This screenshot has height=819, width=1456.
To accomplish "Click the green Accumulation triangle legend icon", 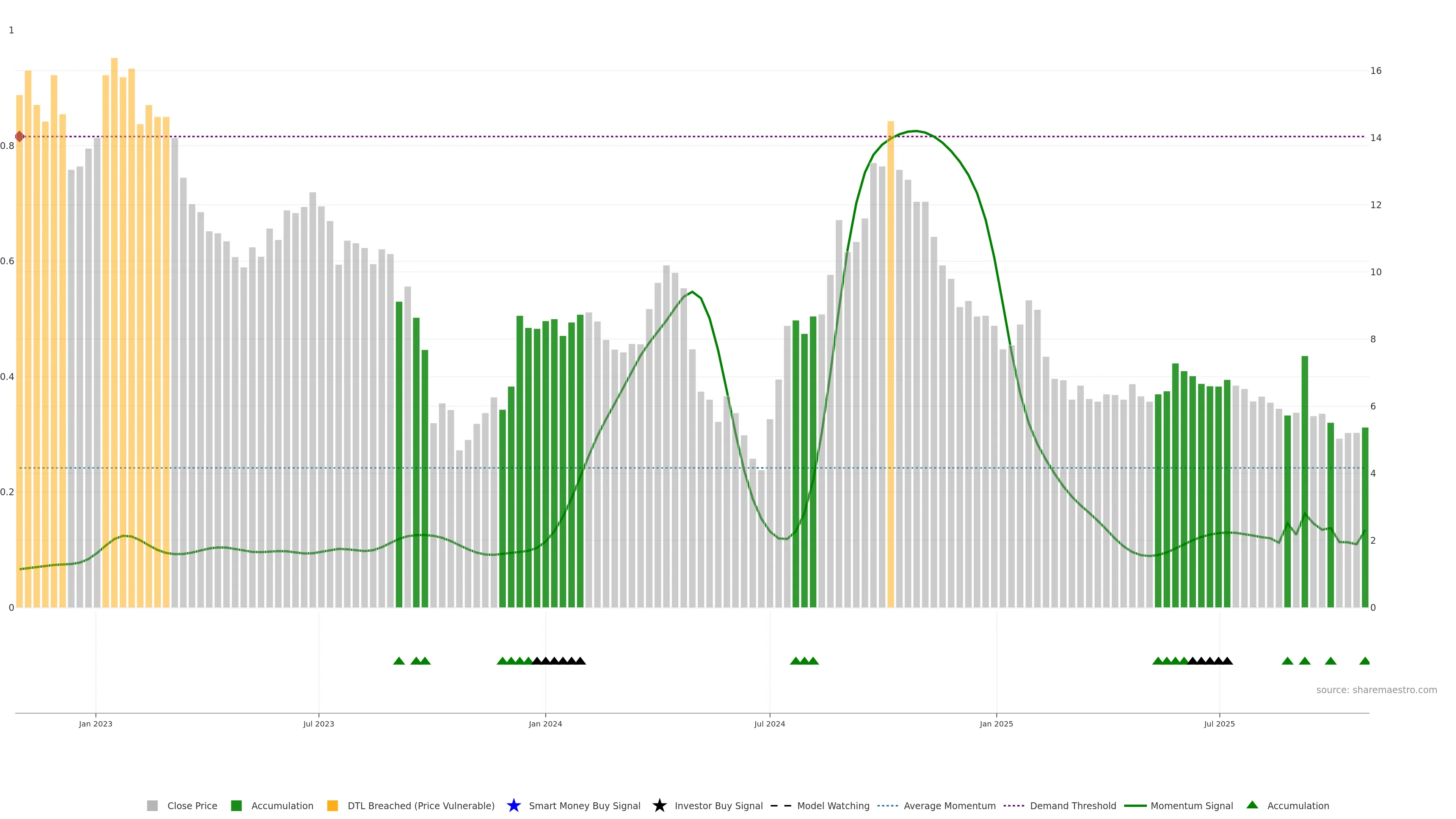I will click(x=1252, y=805).
